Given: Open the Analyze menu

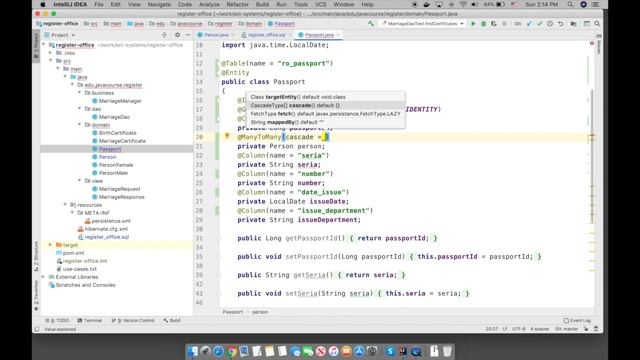Looking at the screenshot, I should 209,4.
